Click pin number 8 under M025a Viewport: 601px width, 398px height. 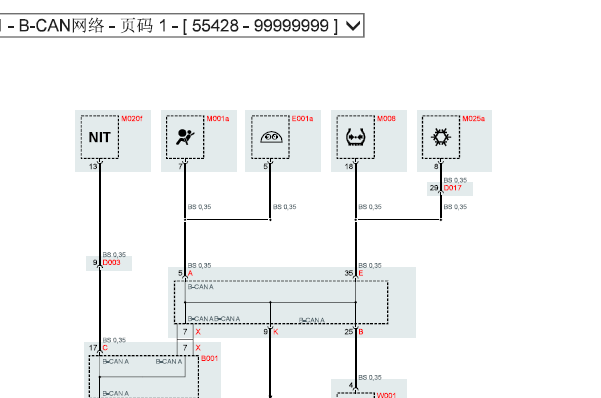tap(436, 167)
